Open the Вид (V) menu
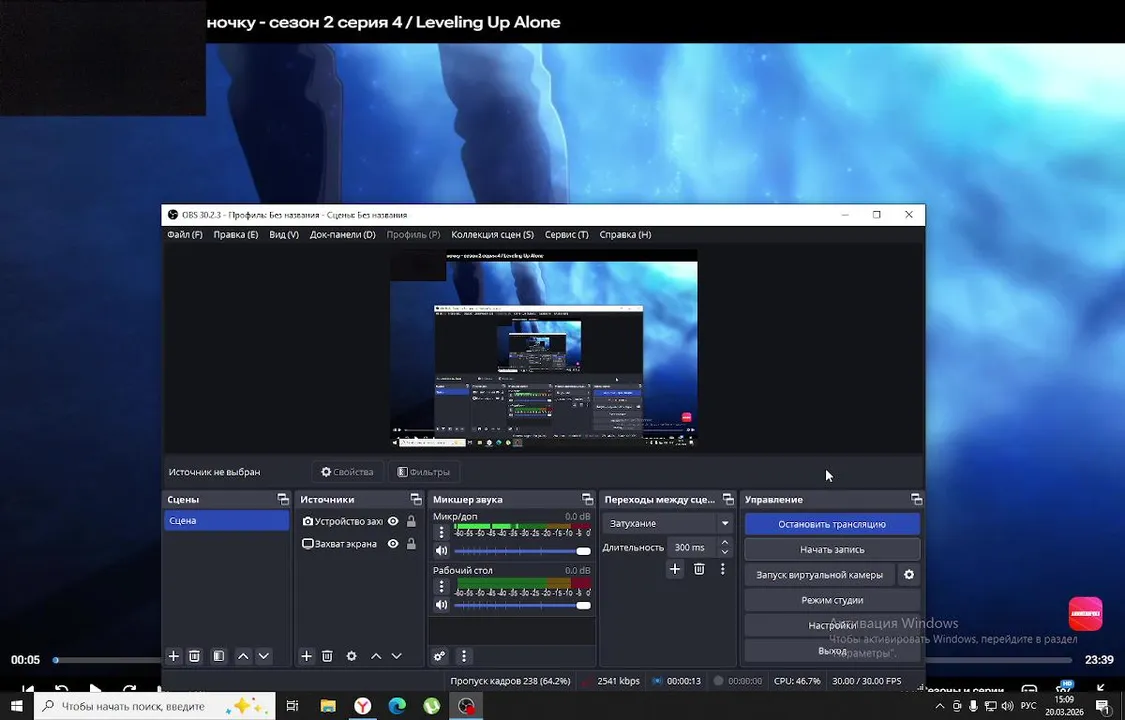Image resolution: width=1125 pixels, height=720 pixels. coord(283,235)
